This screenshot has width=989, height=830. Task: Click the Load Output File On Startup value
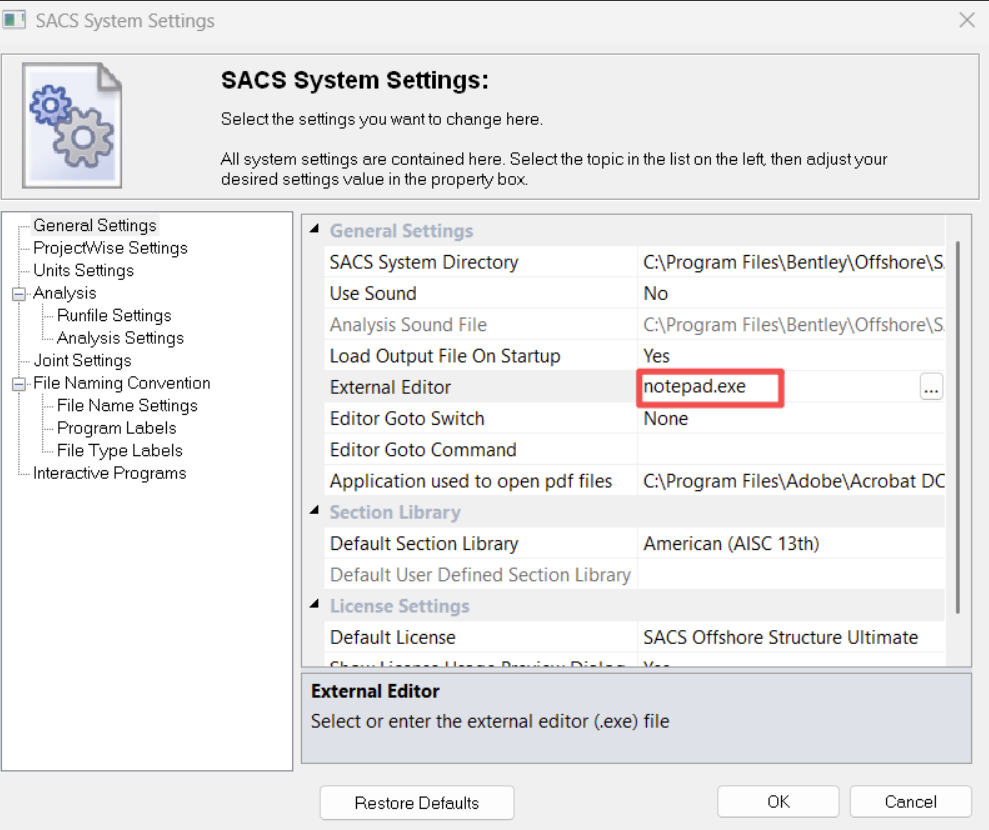pos(790,356)
